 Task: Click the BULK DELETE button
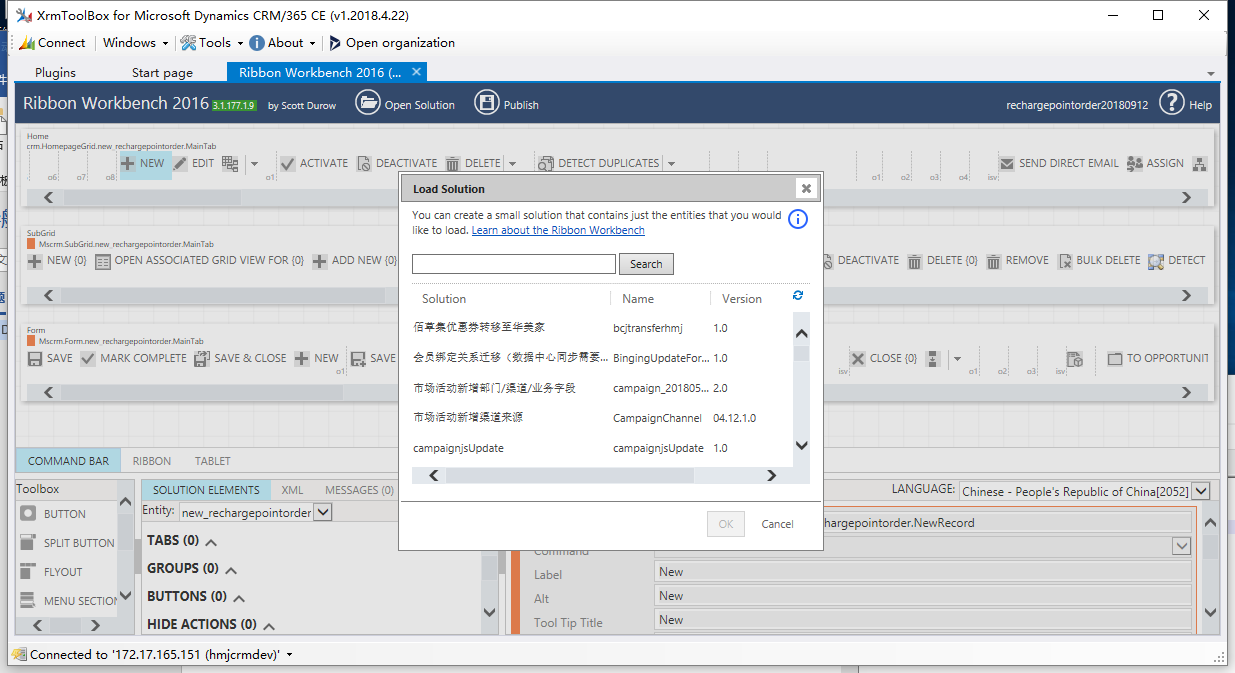[x=1098, y=260]
